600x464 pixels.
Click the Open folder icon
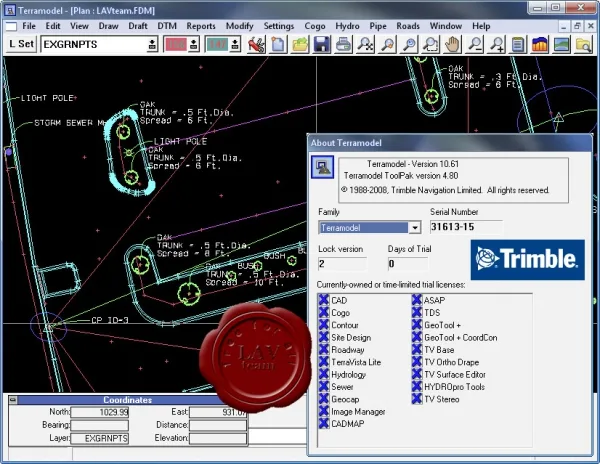click(x=300, y=44)
